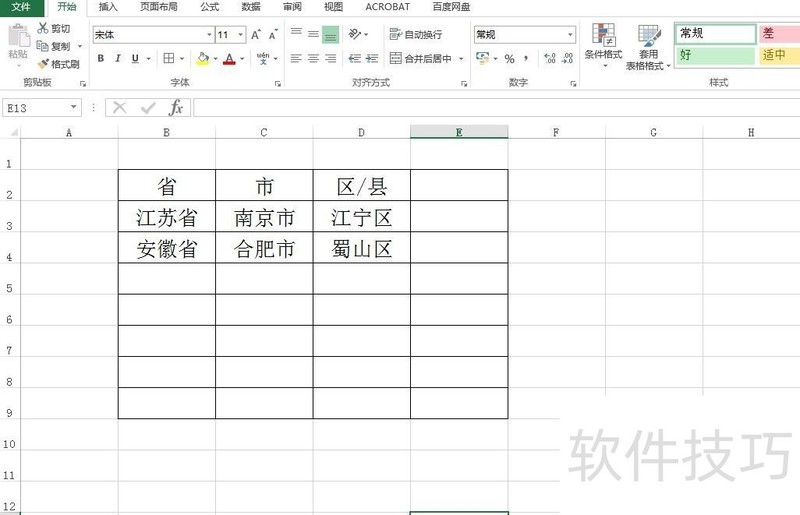
Task: Align text left
Action: (x=296, y=58)
